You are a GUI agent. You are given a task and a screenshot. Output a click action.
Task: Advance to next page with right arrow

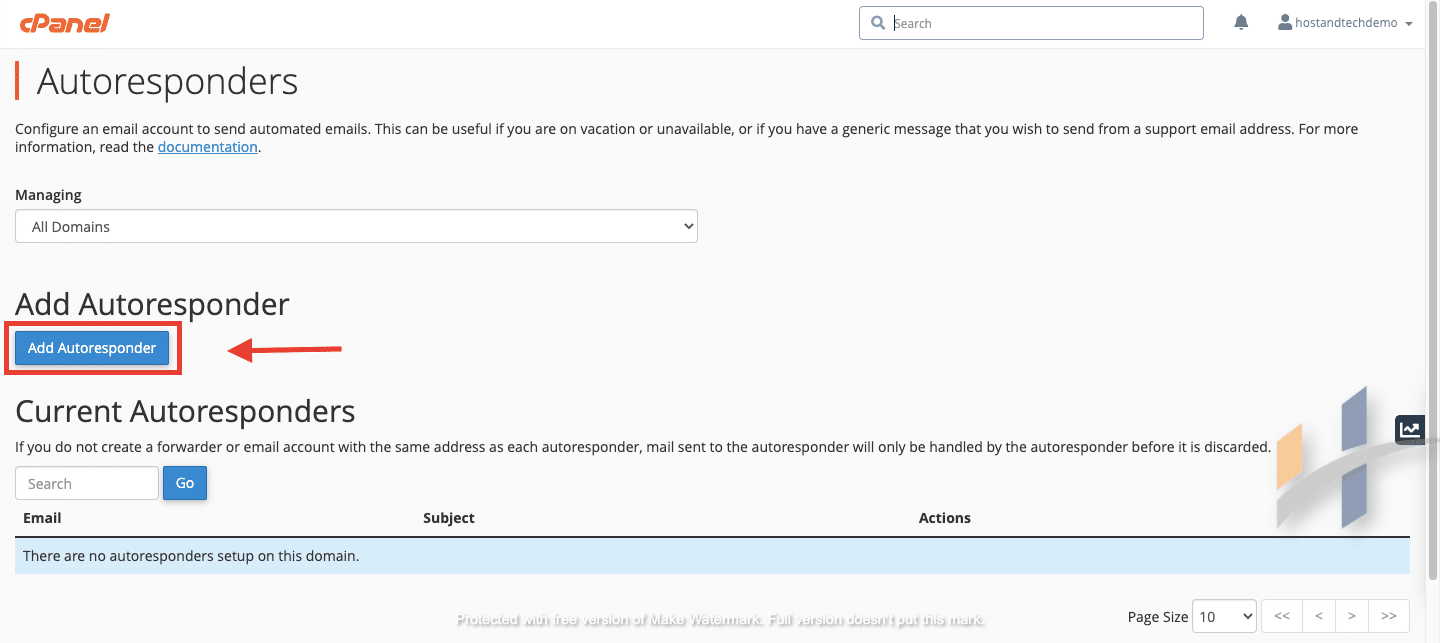[x=1352, y=616]
